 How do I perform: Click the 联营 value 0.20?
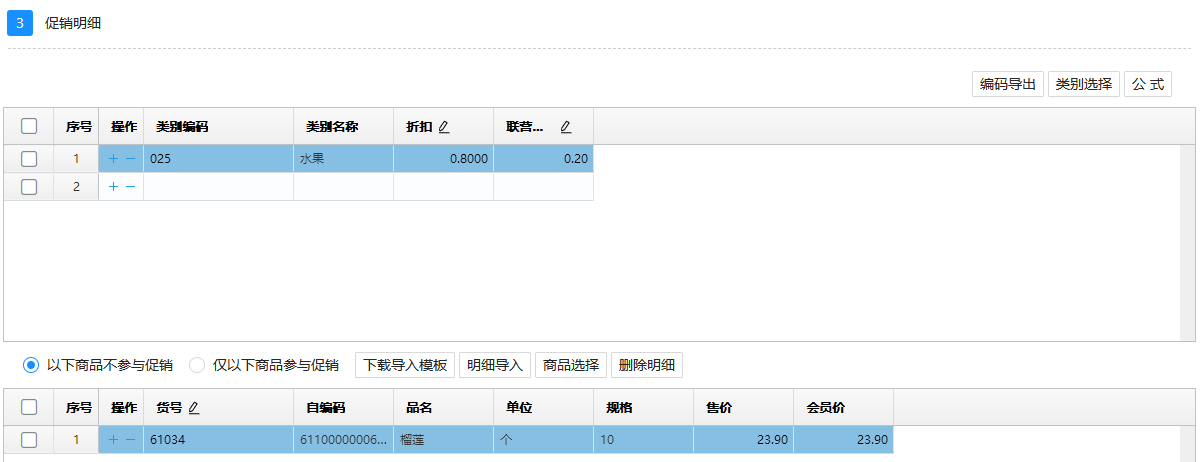pos(544,158)
